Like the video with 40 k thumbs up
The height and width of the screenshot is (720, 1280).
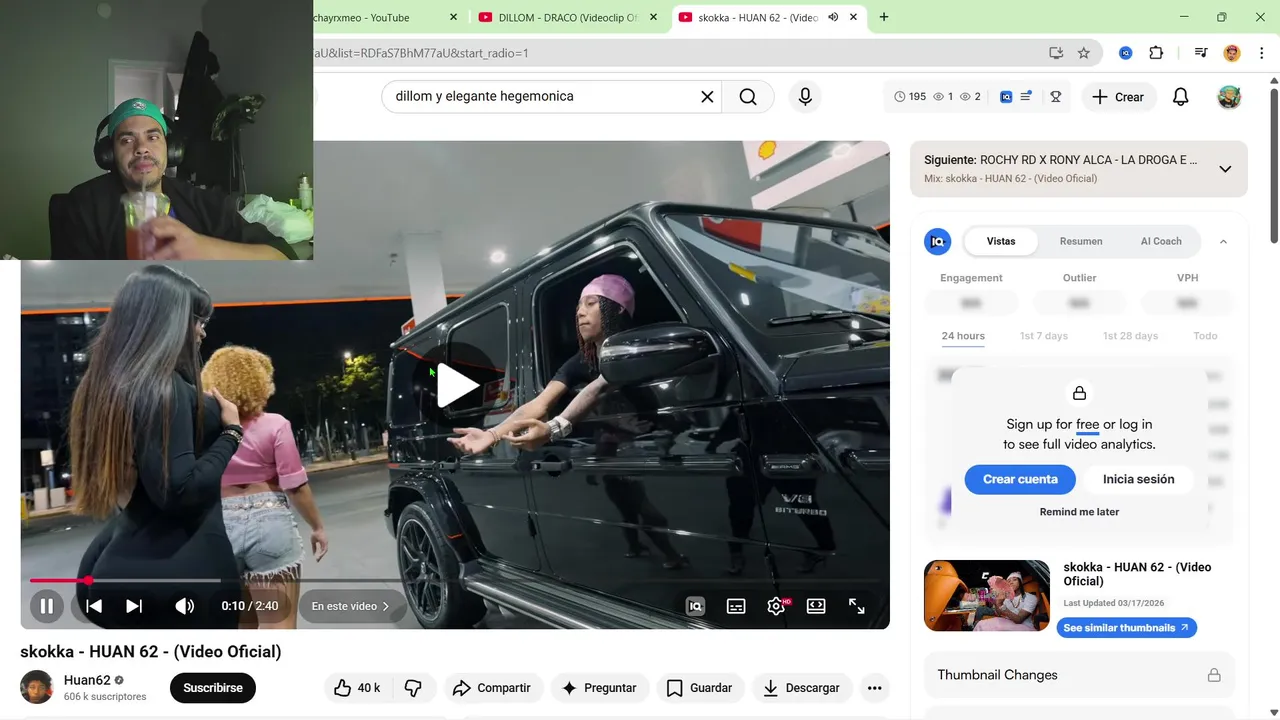tap(357, 688)
